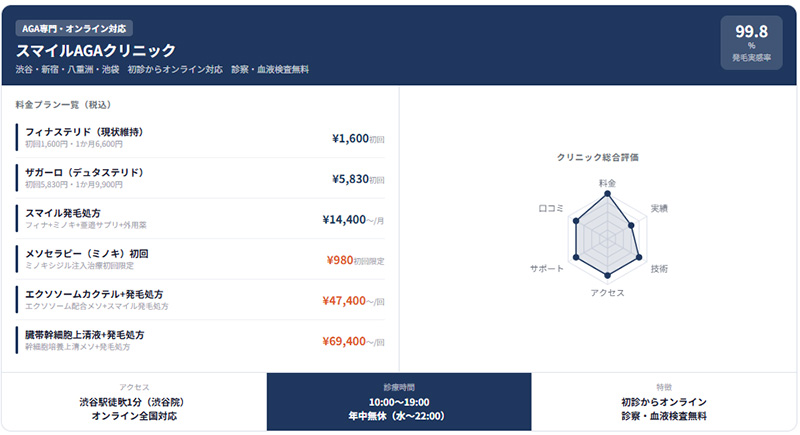
Task: Select the ザガーロ（デュタステリド） plan
Action: pyautogui.click(x=200, y=178)
